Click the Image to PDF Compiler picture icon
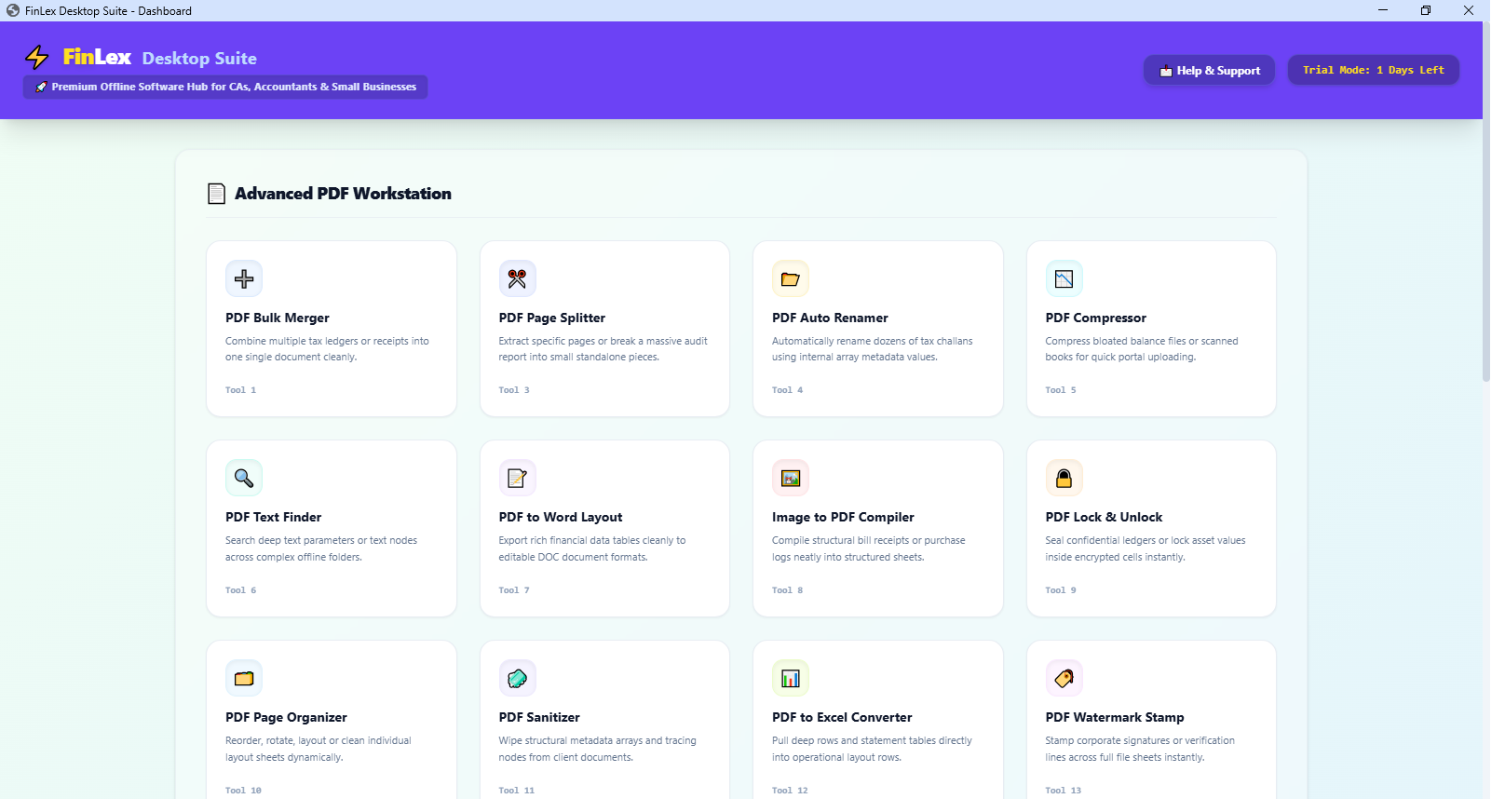The height and width of the screenshot is (812, 1505). [791, 478]
